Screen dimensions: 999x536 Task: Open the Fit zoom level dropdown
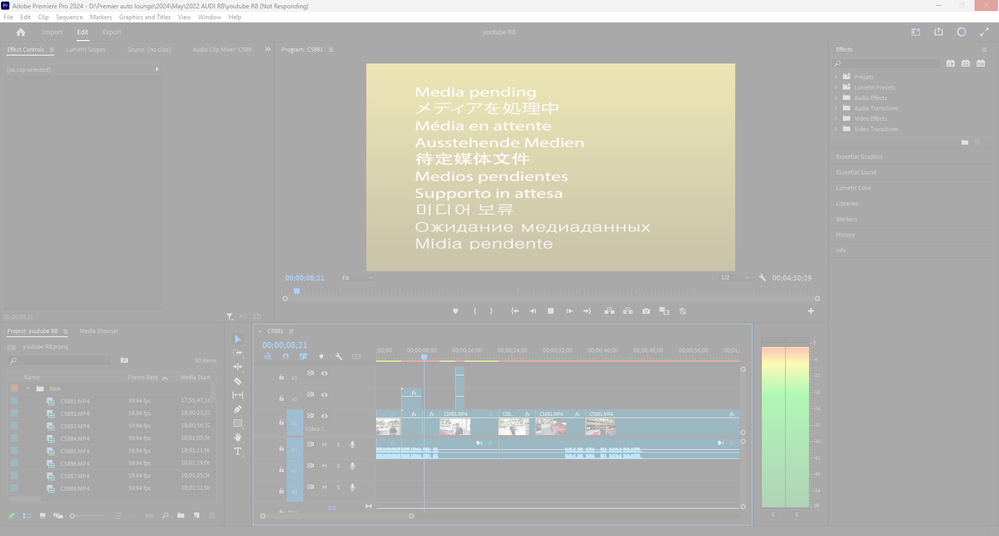point(357,278)
